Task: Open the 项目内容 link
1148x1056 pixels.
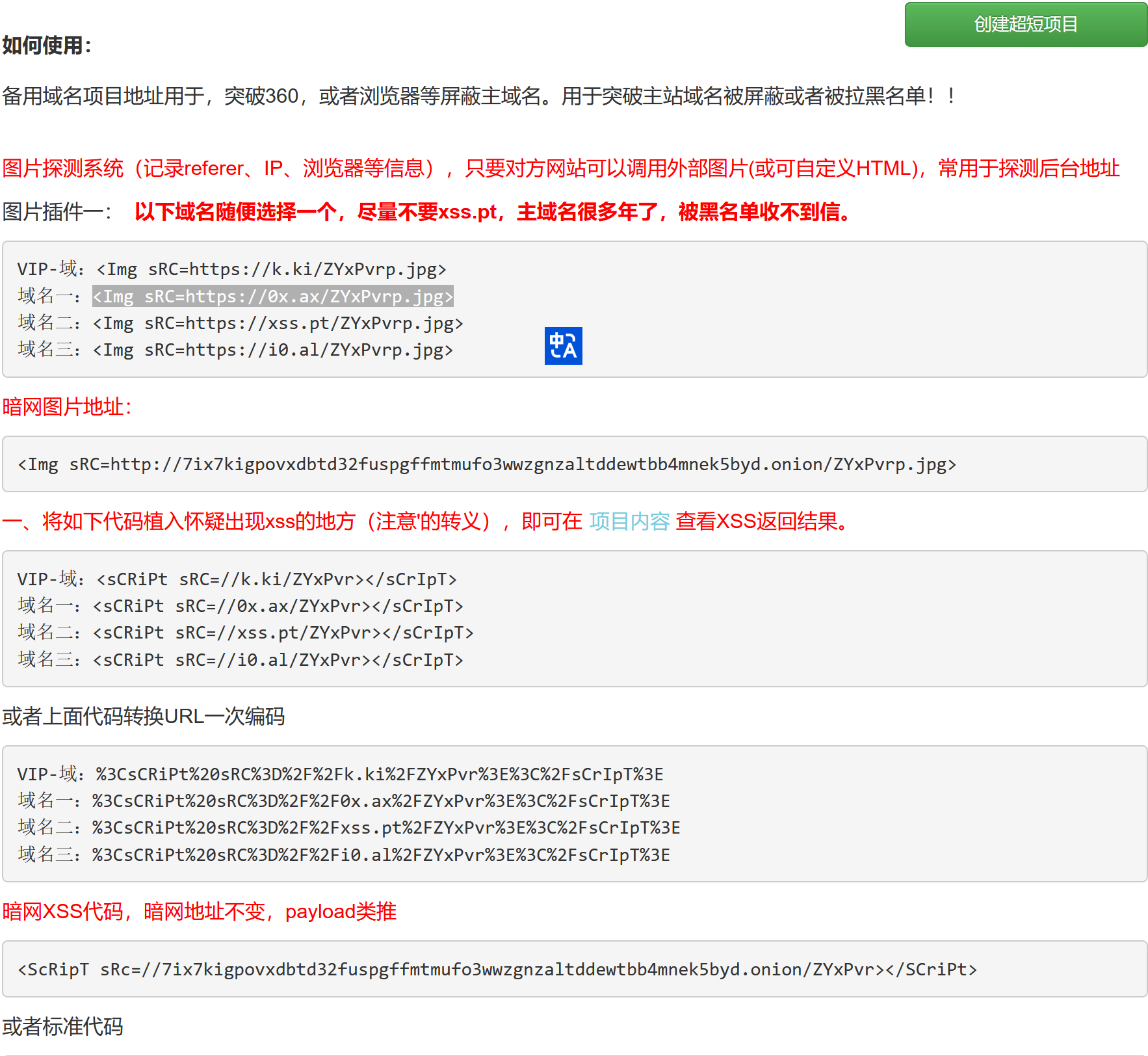Action: [629, 521]
